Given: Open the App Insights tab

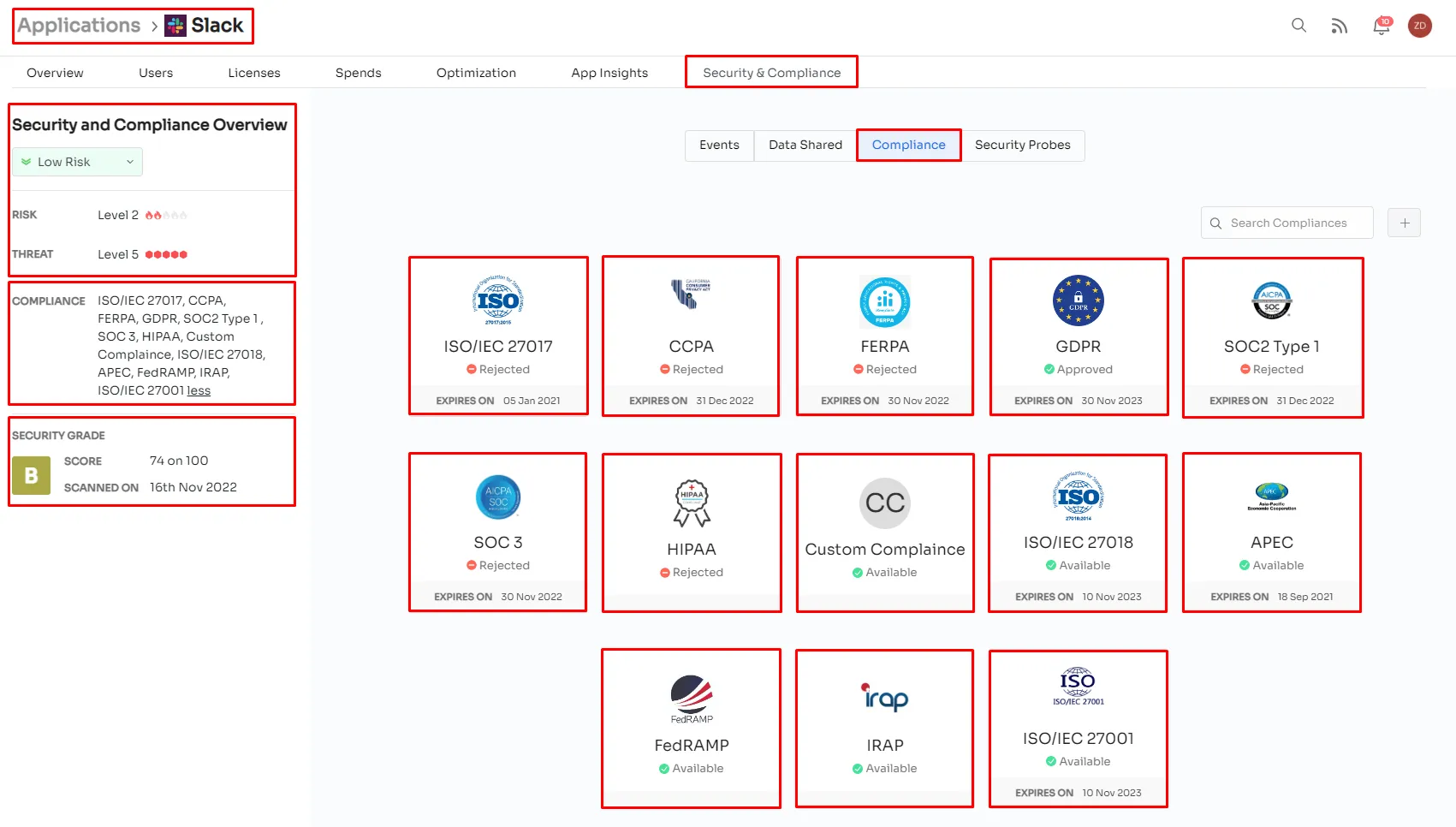Looking at the screenshot, I should point(609,73).
